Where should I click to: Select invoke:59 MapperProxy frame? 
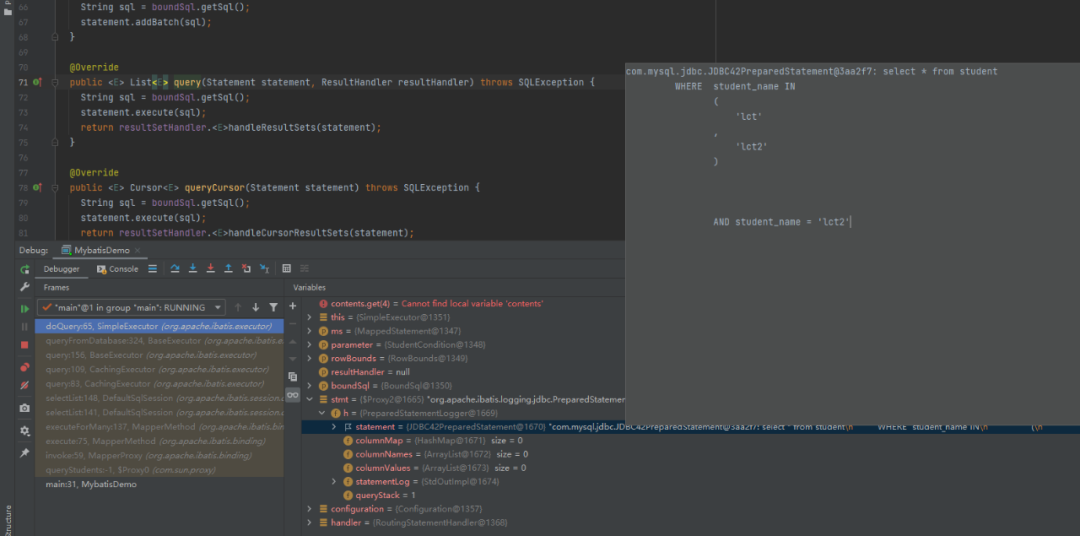(159, 455)
